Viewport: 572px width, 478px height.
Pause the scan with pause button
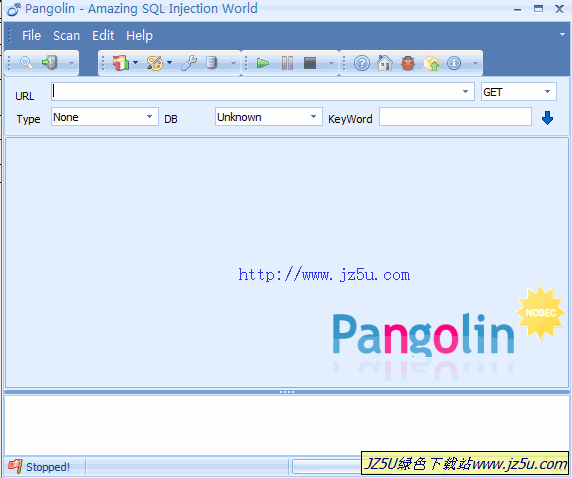pos(287,63)
